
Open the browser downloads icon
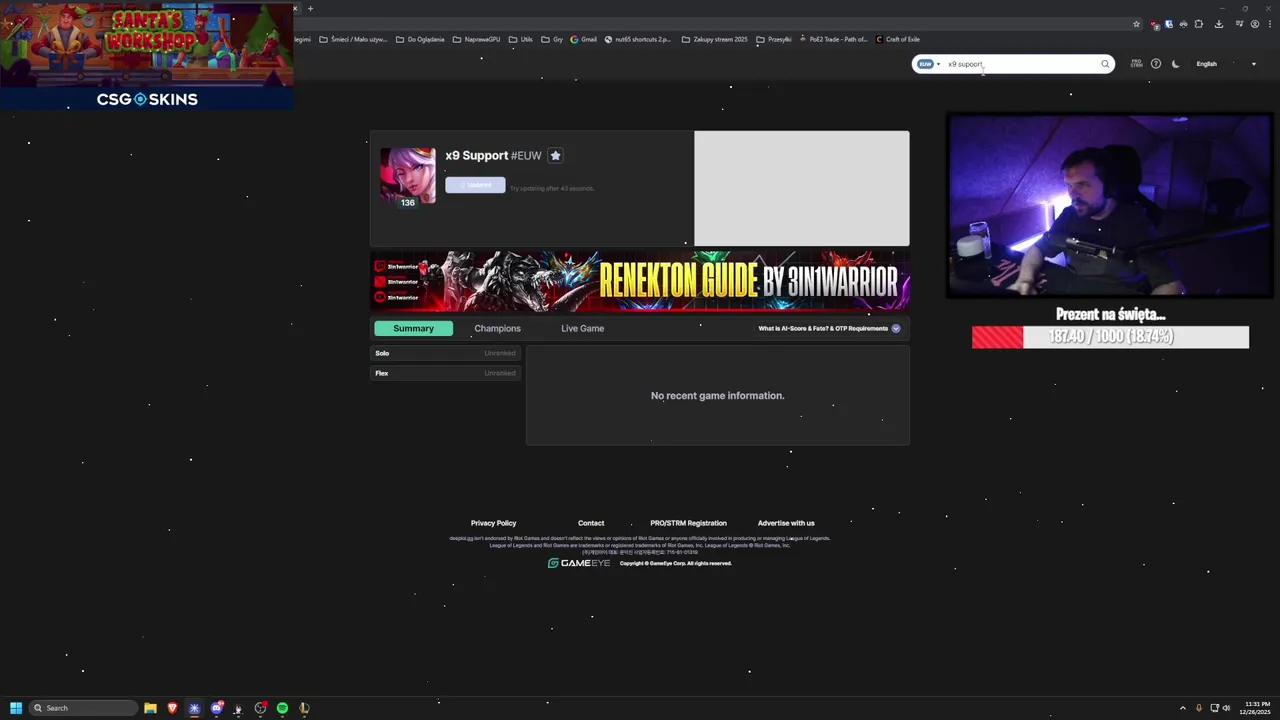[1218, 24]
